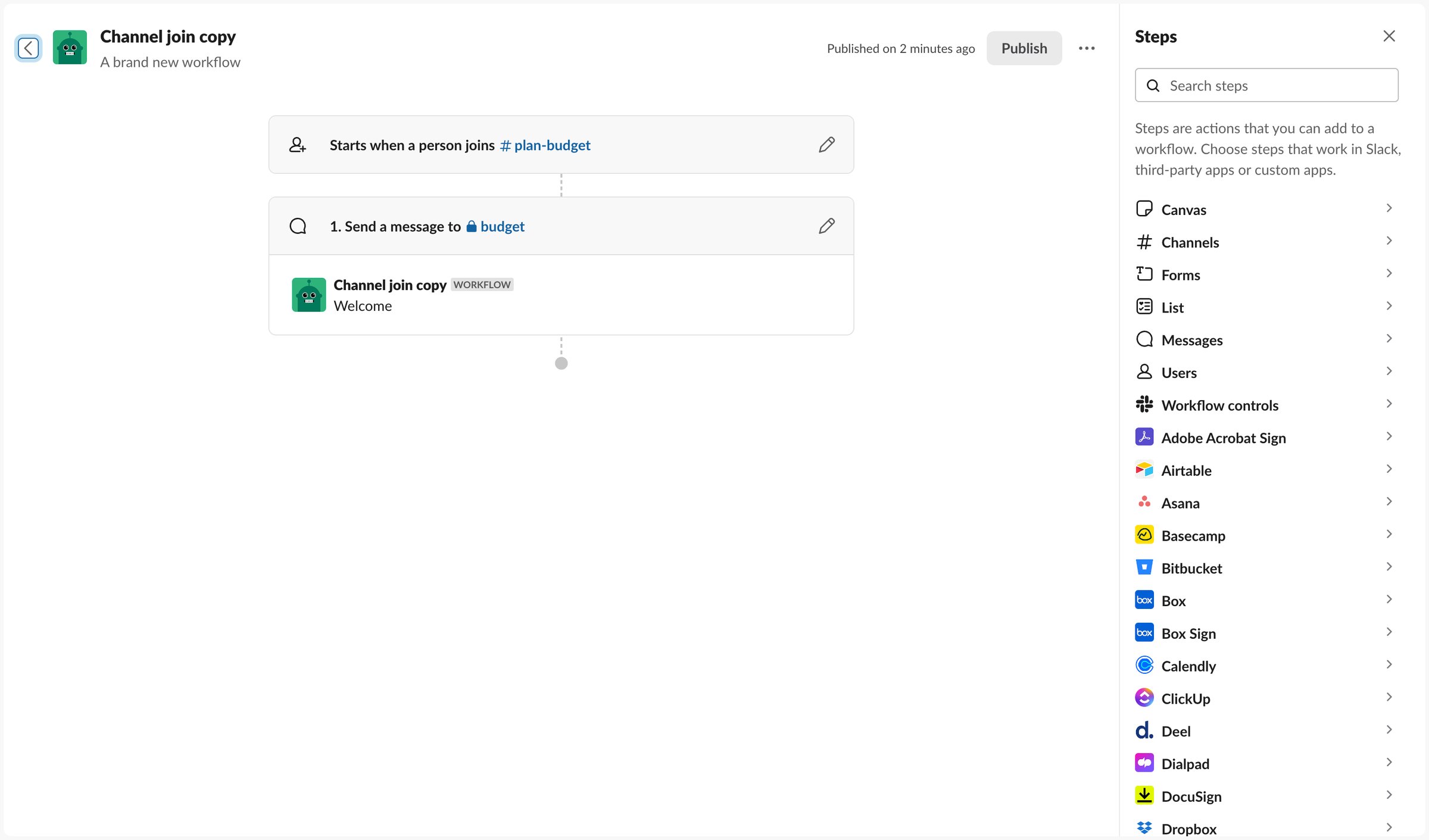Image resolution: width=1429 pixels, height=840 pixels.
Task: Click 'Published on 2 minutes ago' status
Action: click(x=901, y=49)
